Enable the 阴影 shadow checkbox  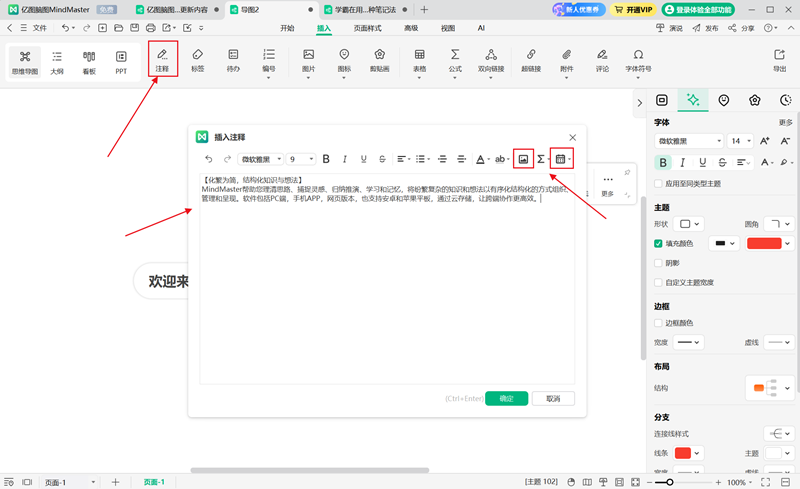(x=658, y=263)
